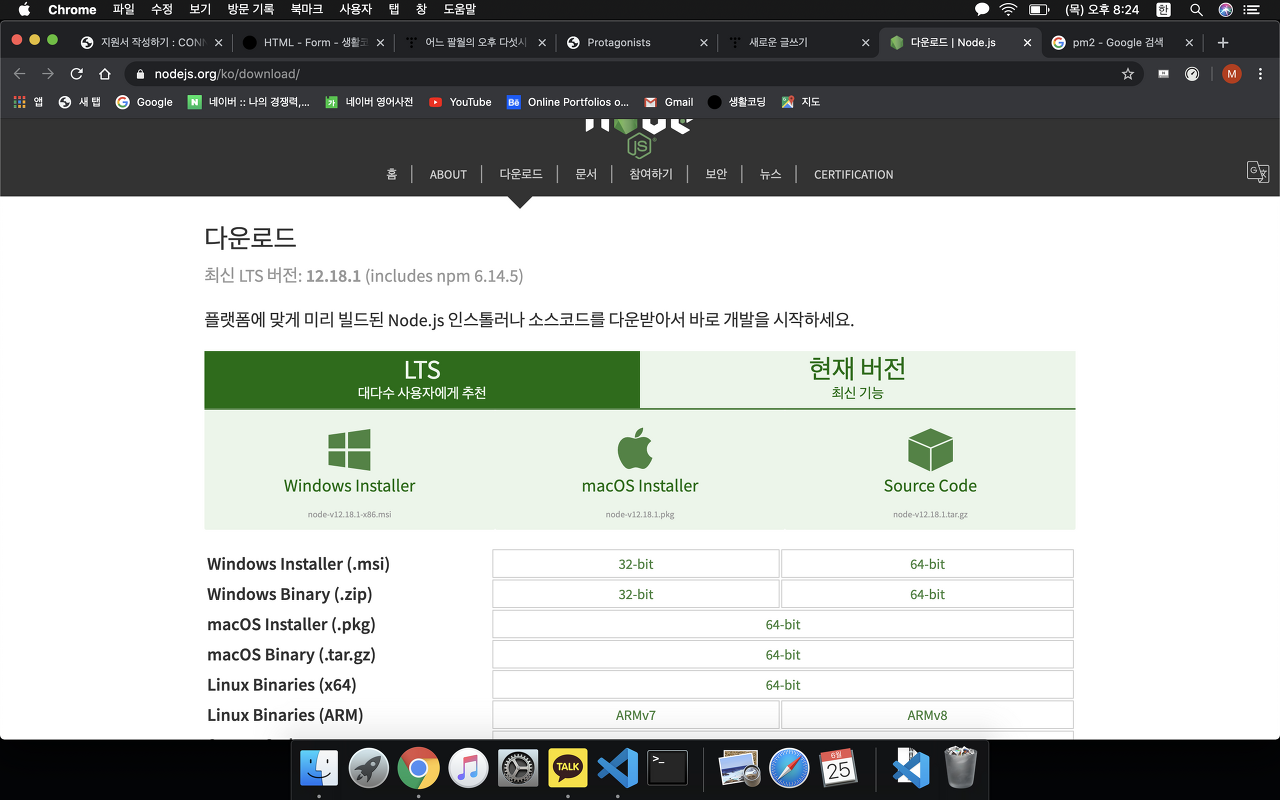Viewport: 1280px width, 800px height.
Task: Download Linux Binaries (x64) 64-bit
Action: click(783, 685)
